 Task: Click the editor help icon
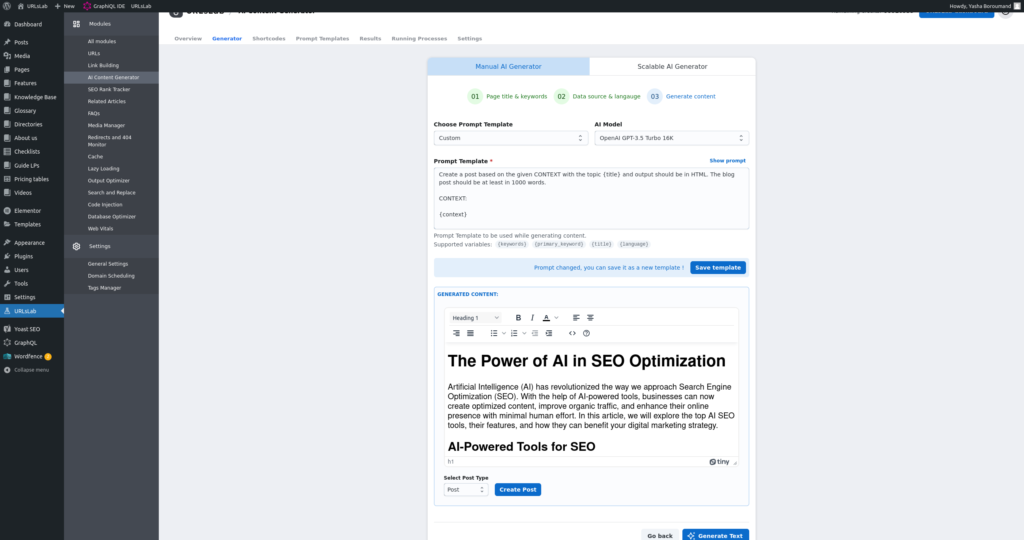pyautogui.click(x=586, y=333)
